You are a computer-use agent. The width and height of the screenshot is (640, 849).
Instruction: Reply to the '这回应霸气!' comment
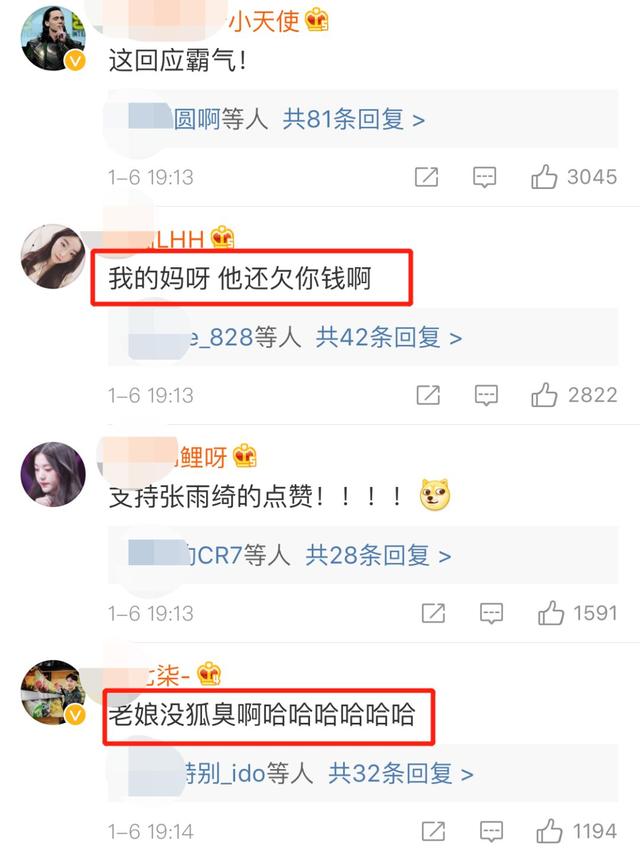pyautogui.click(x=485, y=177)
